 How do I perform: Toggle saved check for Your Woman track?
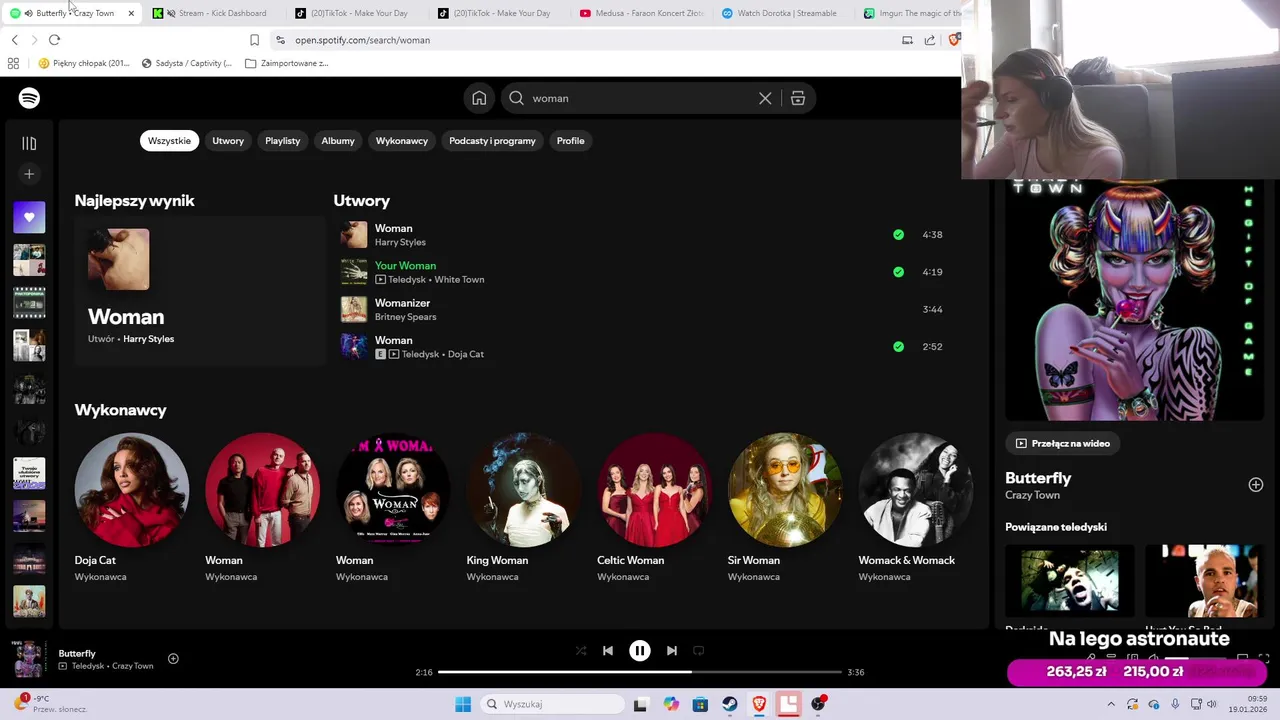click(x=898, y=272)
